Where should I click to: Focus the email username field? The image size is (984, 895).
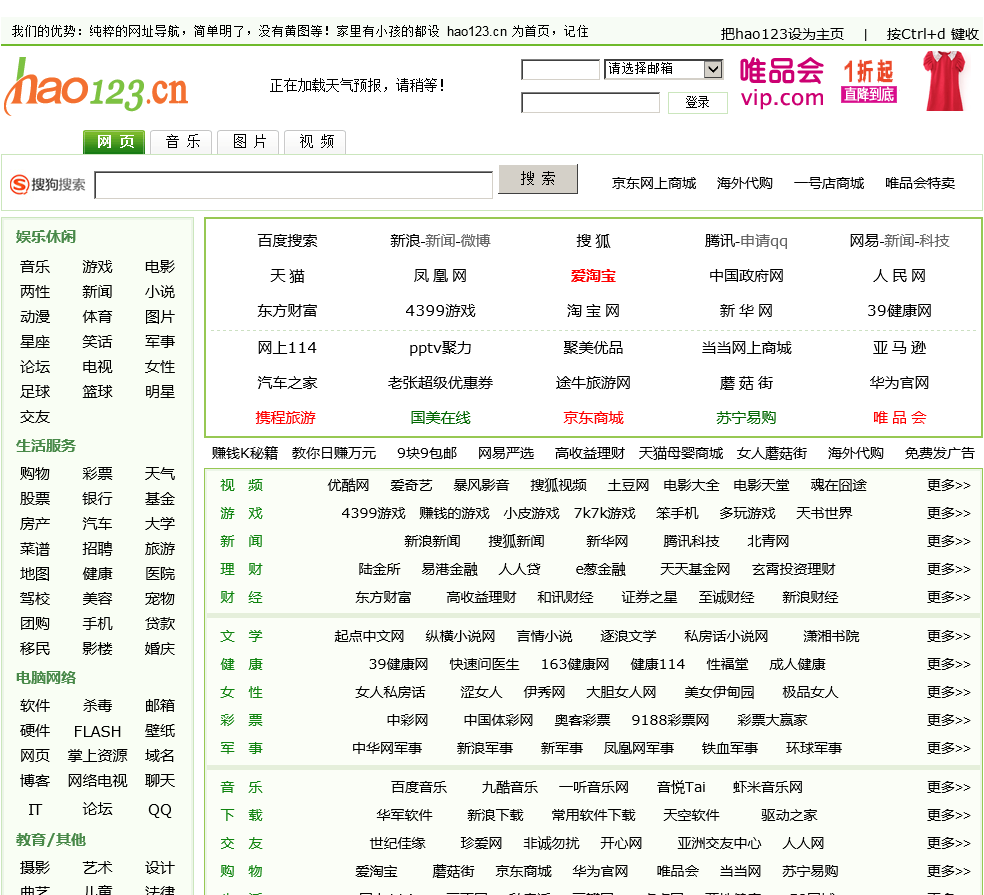pos(560,70)
